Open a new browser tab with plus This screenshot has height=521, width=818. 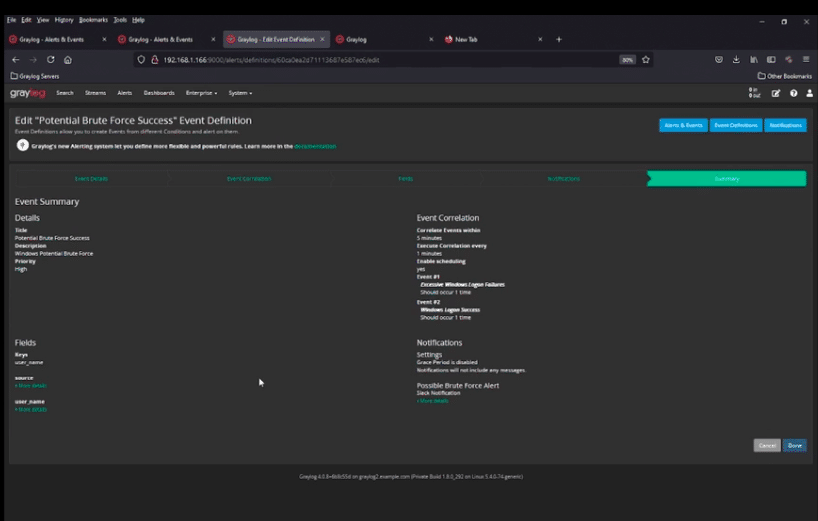pos(559,39)
